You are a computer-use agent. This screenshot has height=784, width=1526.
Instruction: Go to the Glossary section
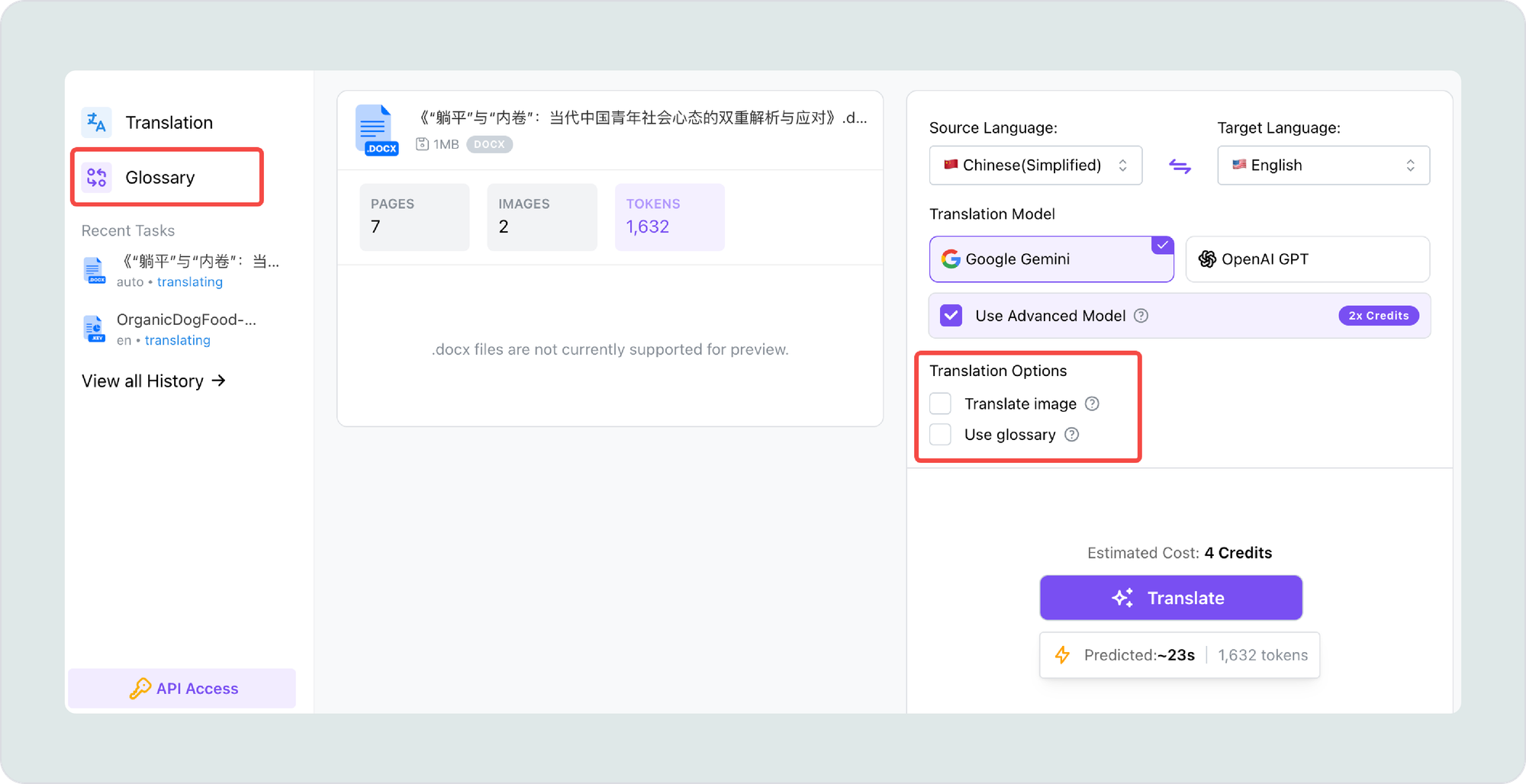[x=160, y=178]
